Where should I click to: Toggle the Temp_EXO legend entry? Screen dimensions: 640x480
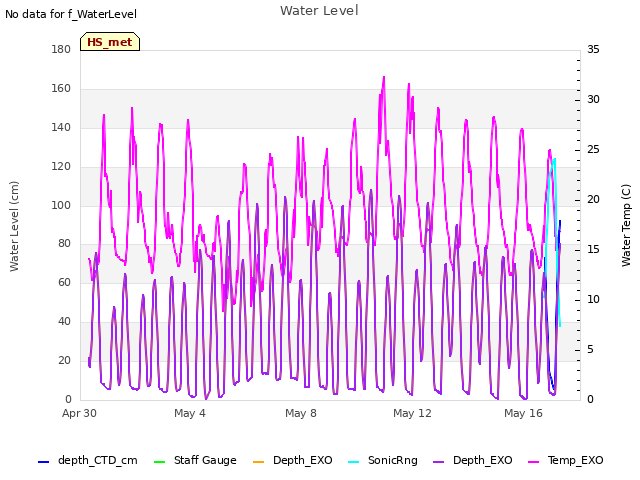point(566,461)
